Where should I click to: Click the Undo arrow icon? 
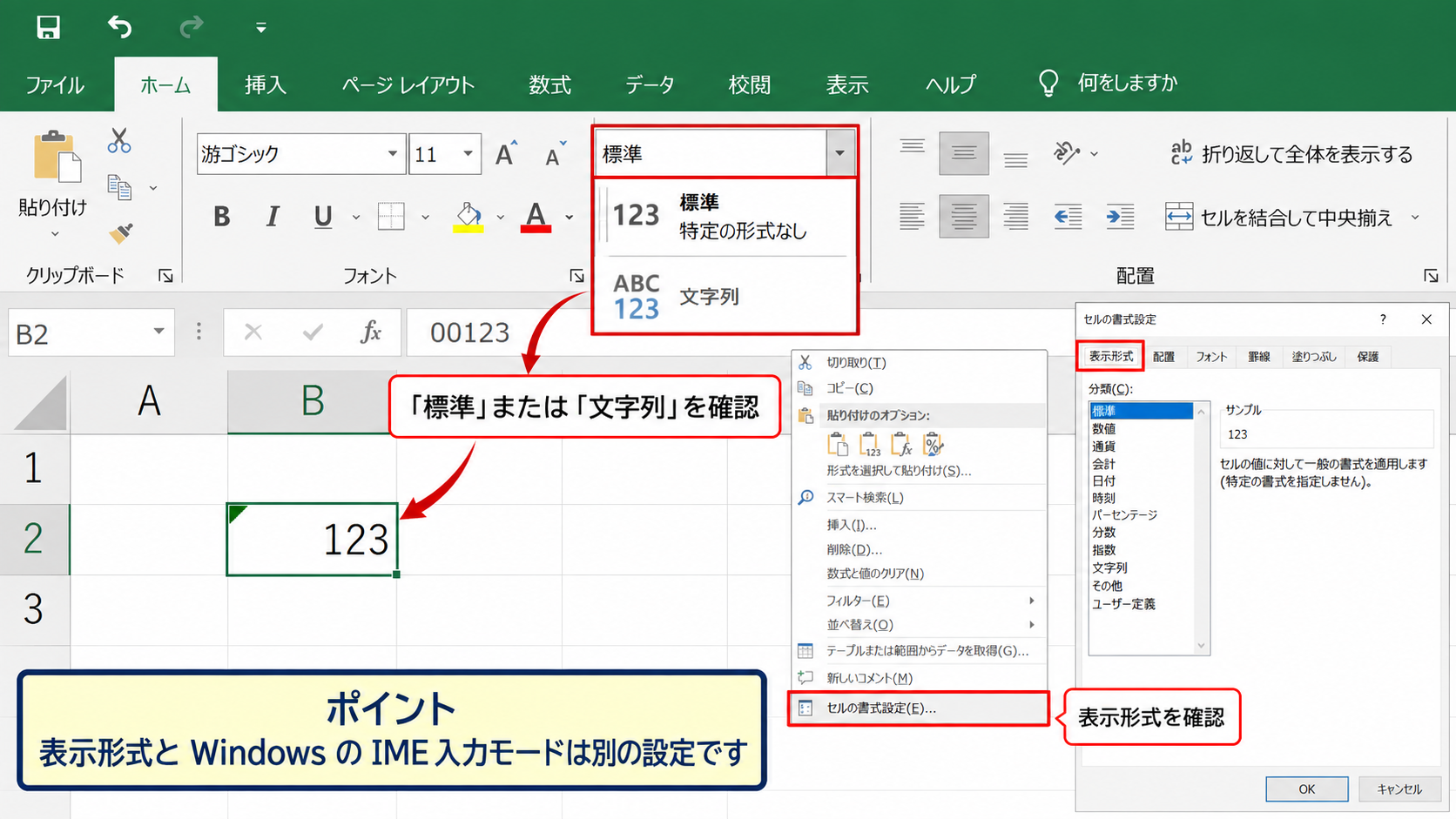click(120, 27)
